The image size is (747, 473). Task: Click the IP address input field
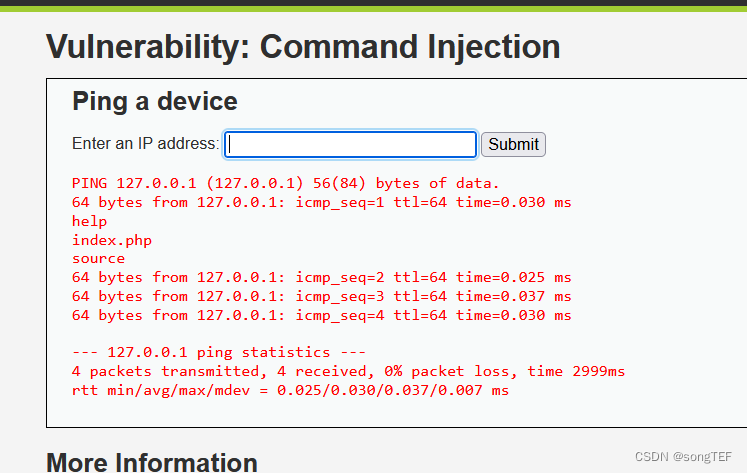350,144
